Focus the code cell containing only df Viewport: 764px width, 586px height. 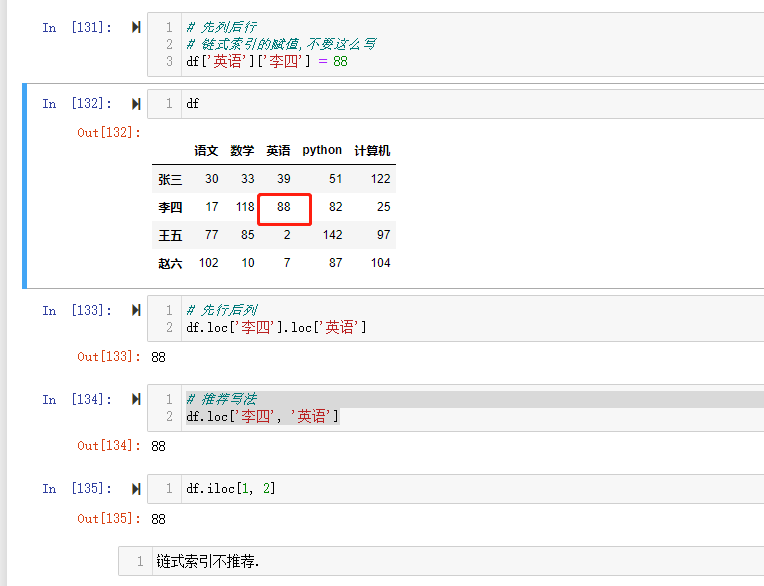coord(400,104)
